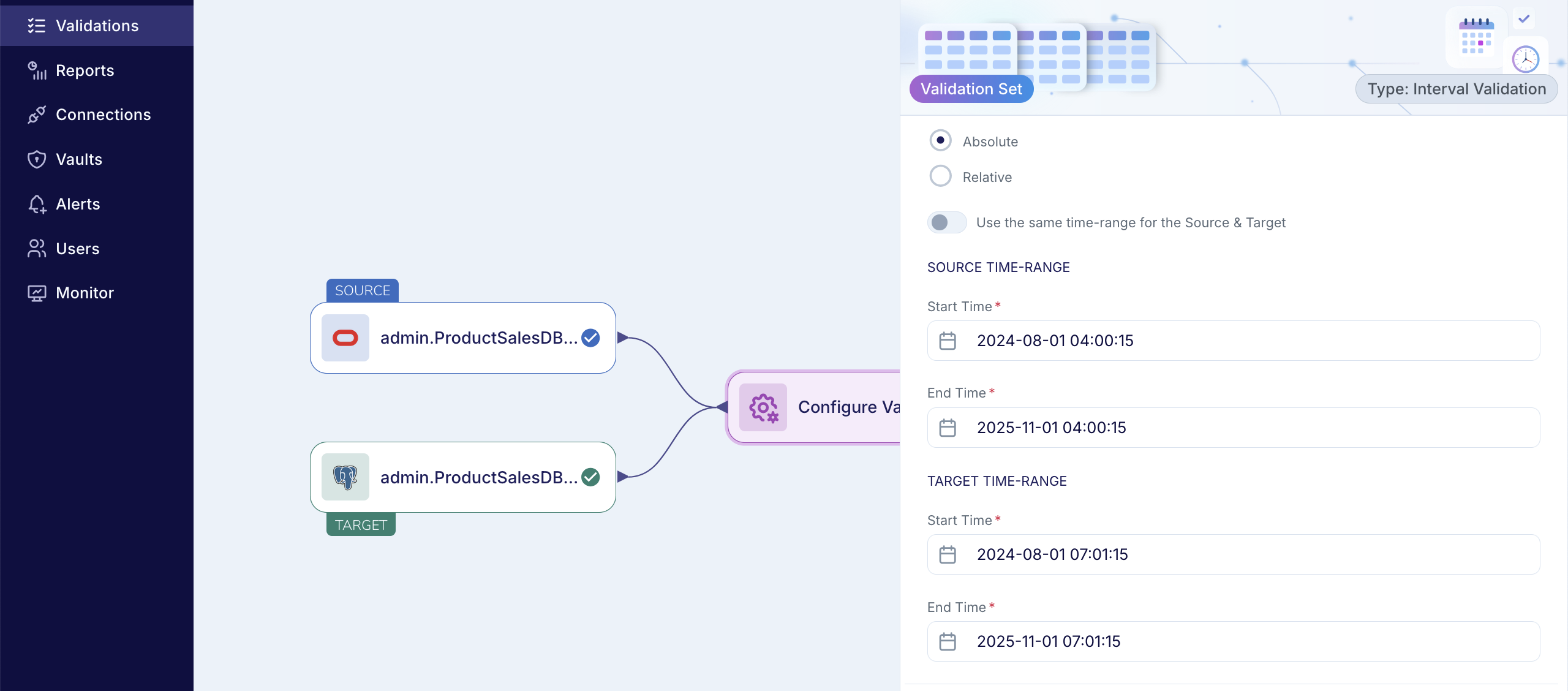Open the Reports chart icon
The image size is (1568, 691).
point(37,70)
